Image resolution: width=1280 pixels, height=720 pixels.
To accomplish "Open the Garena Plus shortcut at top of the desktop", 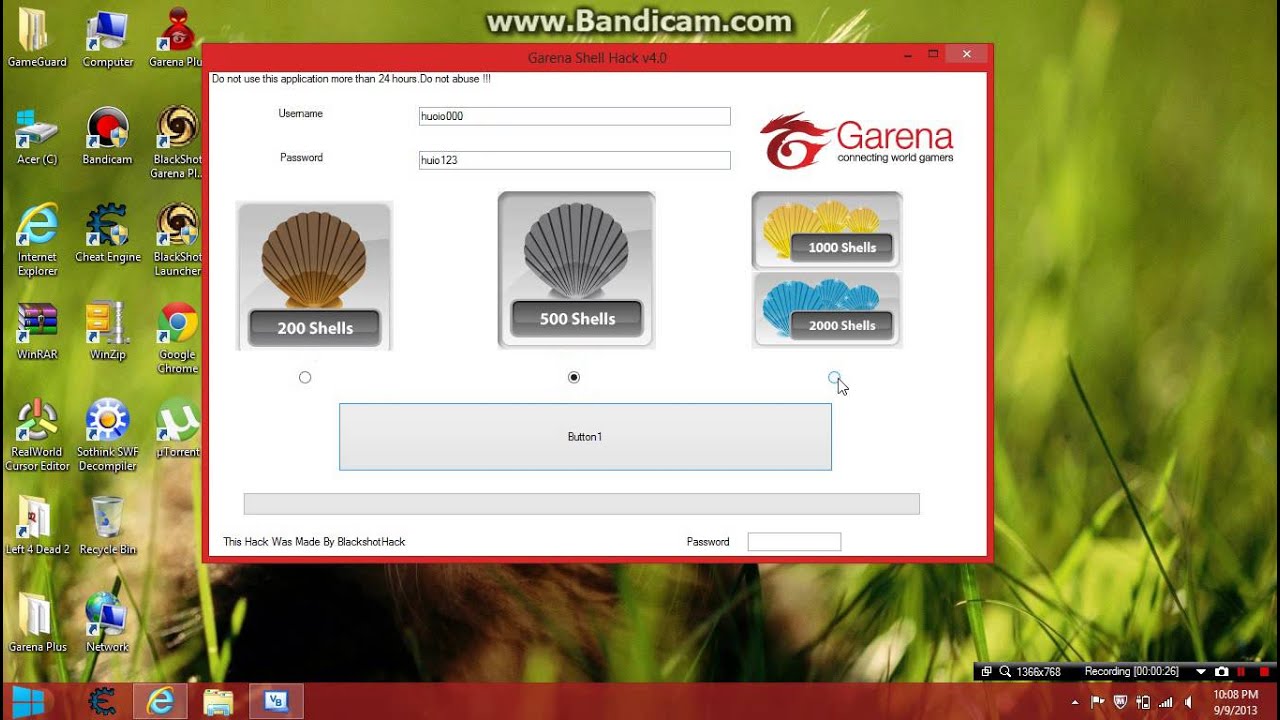I will point(177,39).
